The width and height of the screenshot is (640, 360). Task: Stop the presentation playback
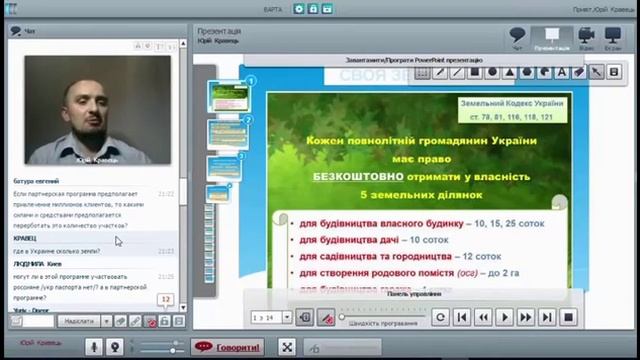(x=568, y=317)
